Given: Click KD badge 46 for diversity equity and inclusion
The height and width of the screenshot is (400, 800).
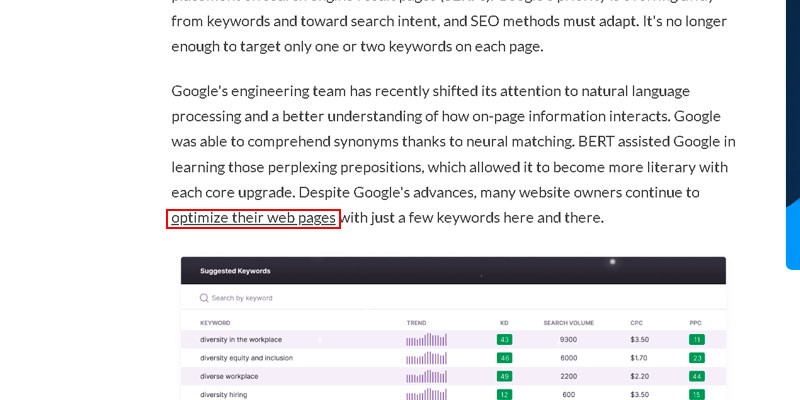Looking at the screenshot, I should pos(504,358).
